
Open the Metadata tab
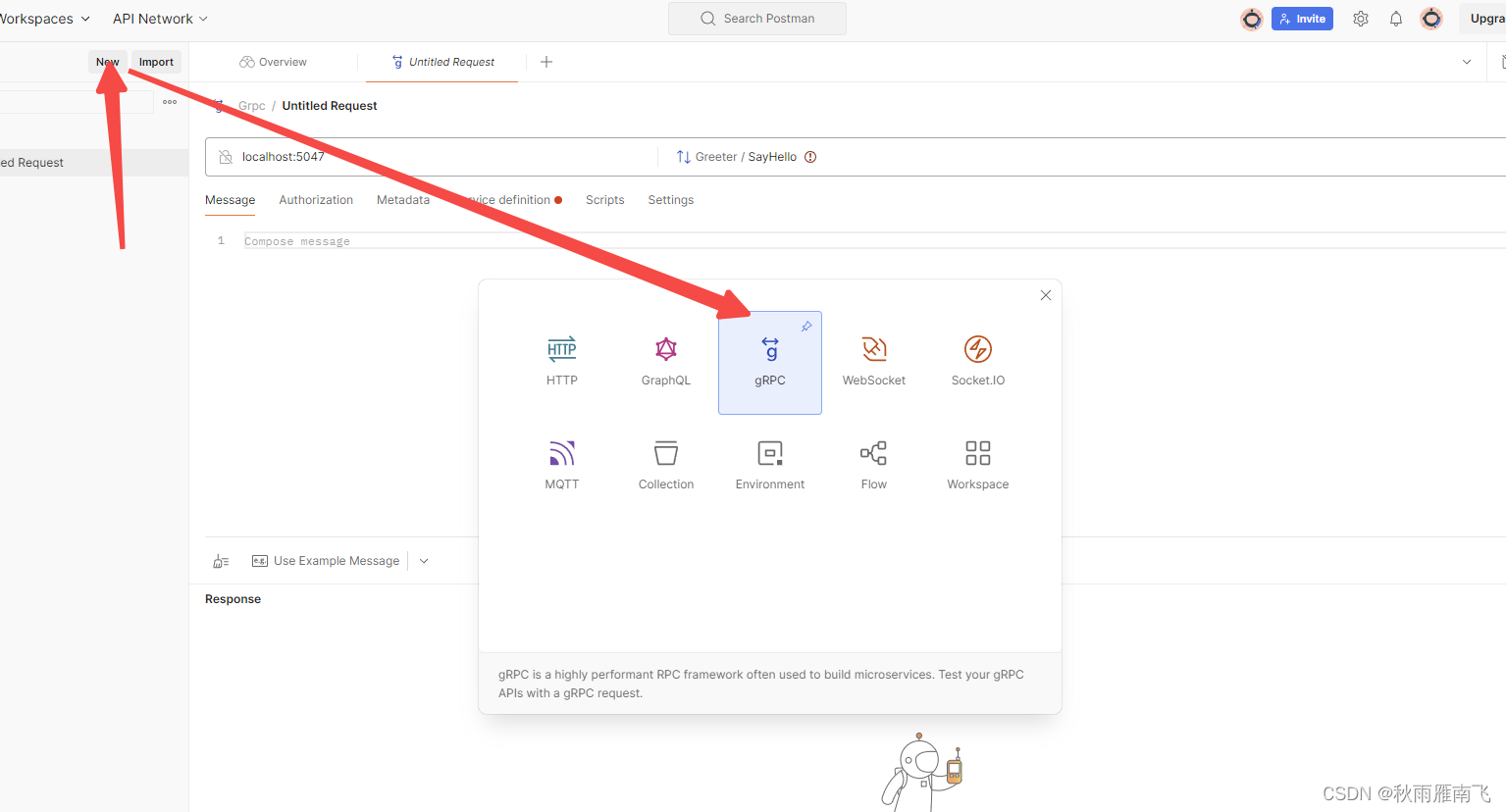coord(403,200)
